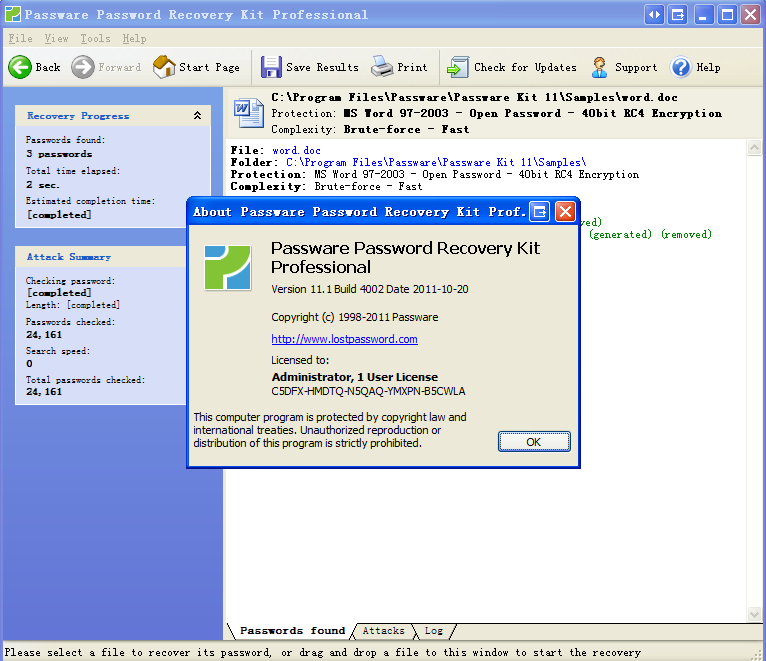Click OK in the About dialog

point(534,442)
